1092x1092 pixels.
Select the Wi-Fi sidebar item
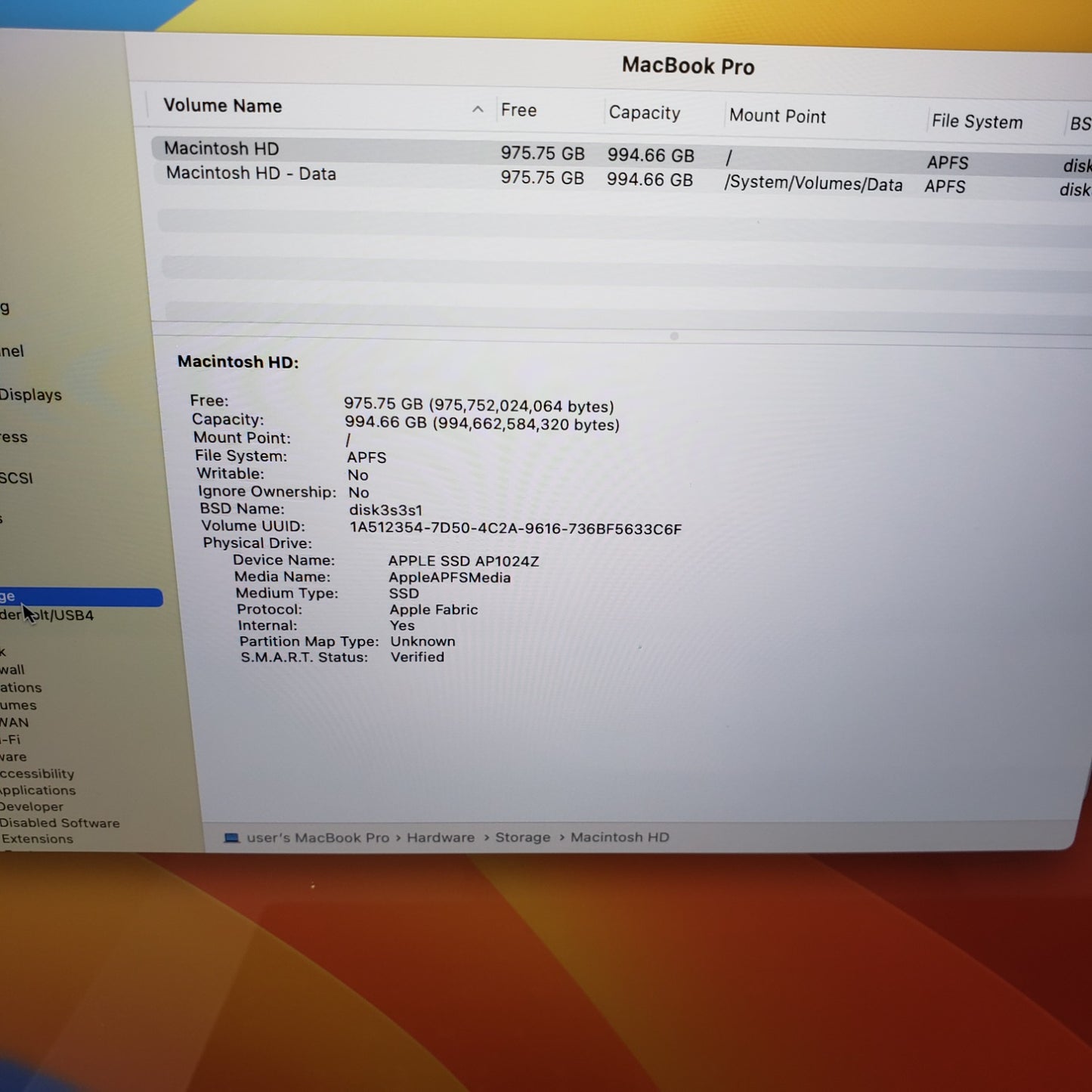click(11, 740)
